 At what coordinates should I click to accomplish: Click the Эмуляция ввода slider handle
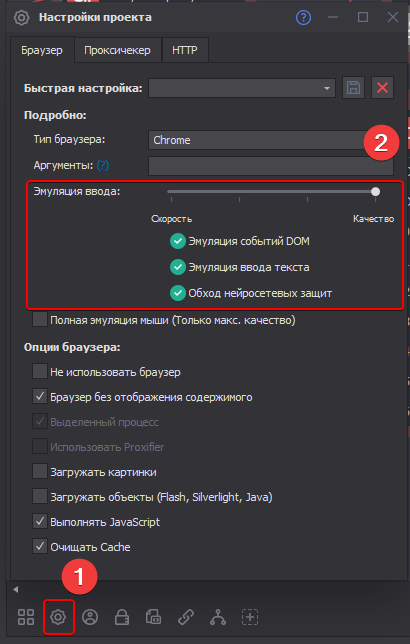coord(375,191)
